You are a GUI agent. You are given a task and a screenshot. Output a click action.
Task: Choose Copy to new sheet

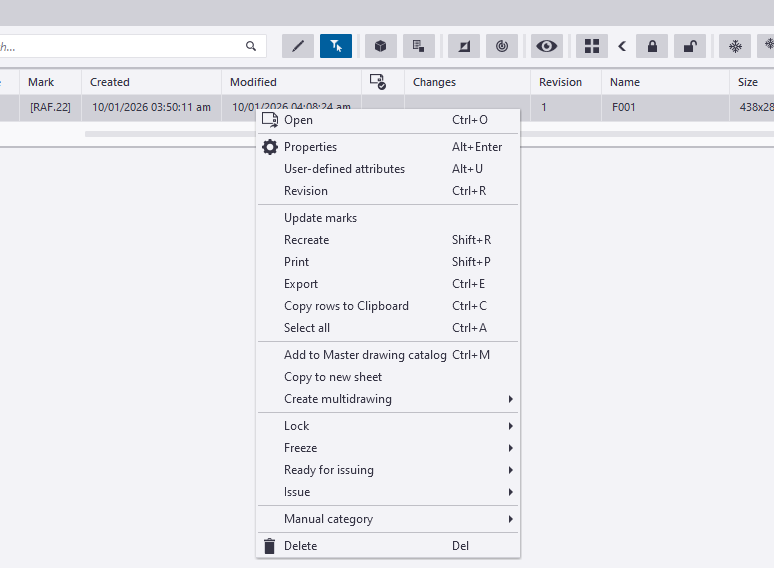pyautogui.click(x=388, y=377)
